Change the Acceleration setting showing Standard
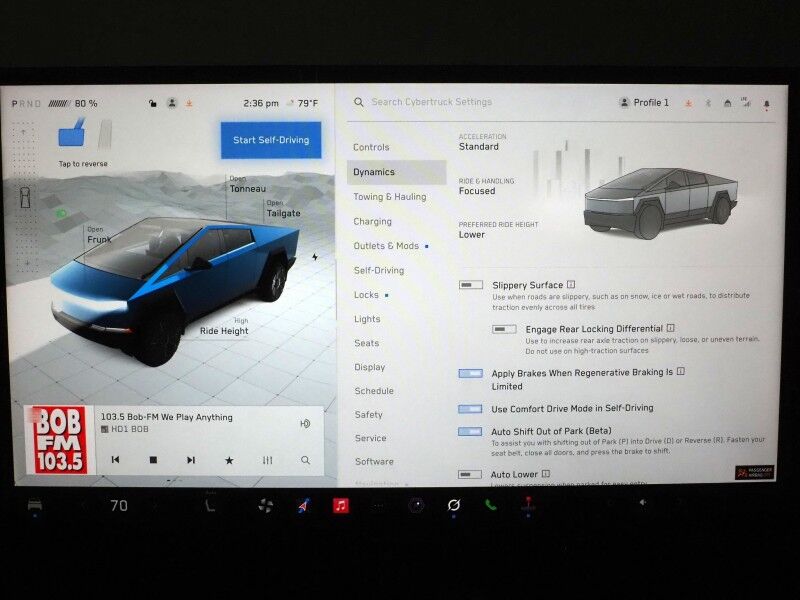 click(483, 142)
